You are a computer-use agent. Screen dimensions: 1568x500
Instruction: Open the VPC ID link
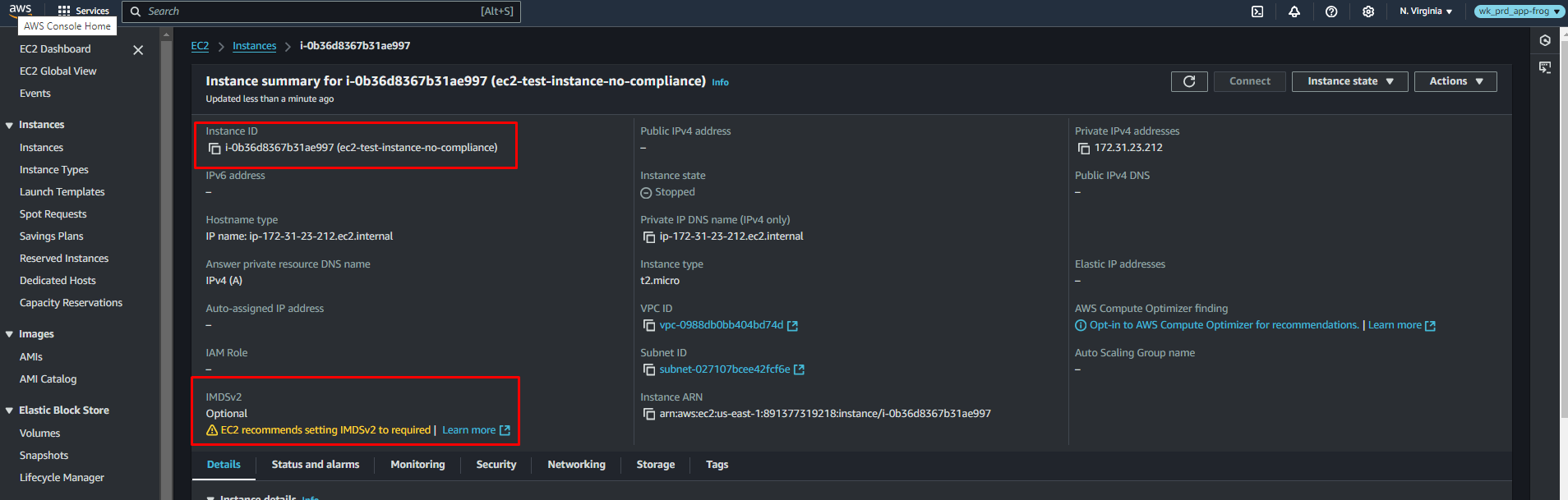721,325
